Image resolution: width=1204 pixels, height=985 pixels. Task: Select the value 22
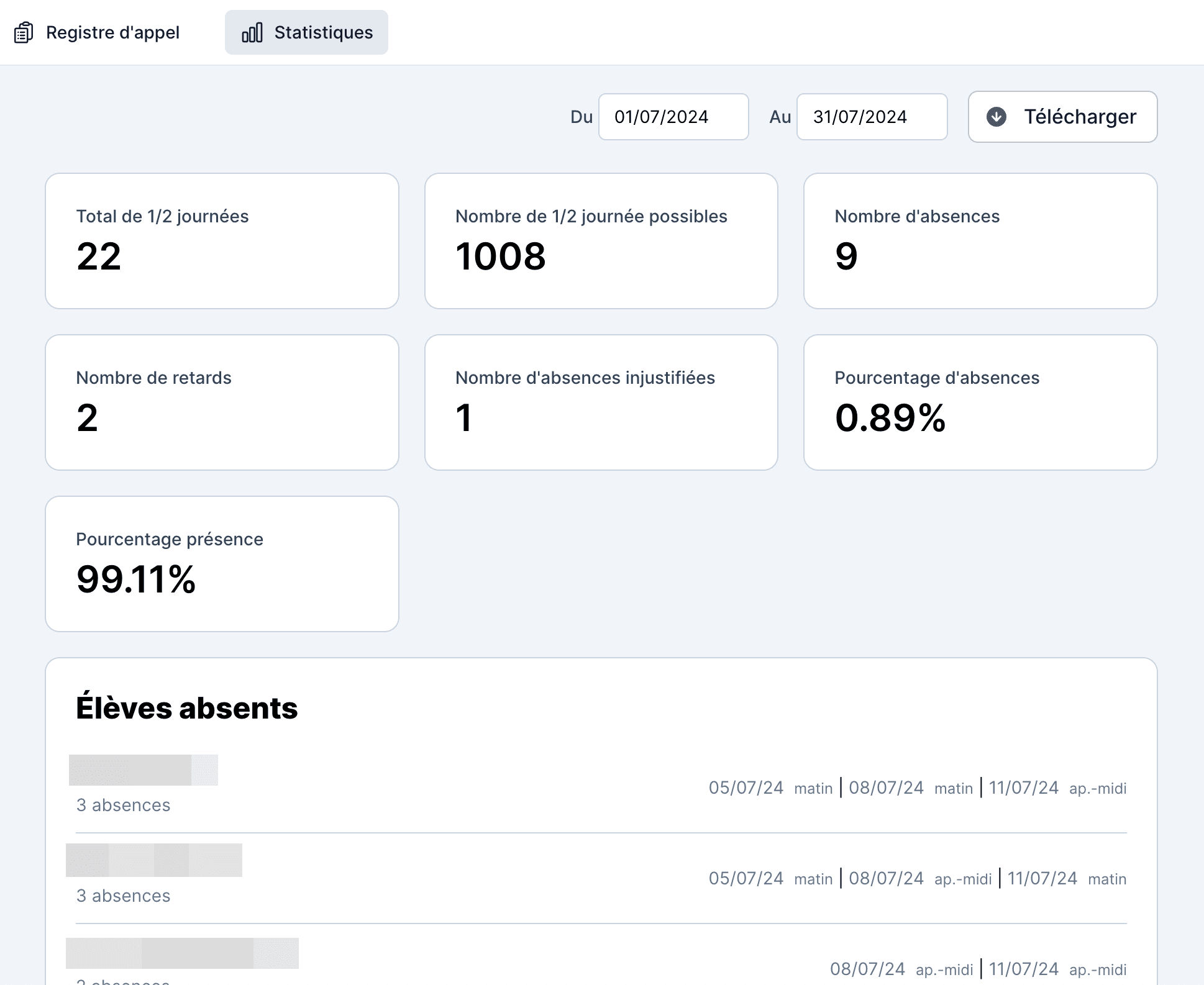[98, 256]
